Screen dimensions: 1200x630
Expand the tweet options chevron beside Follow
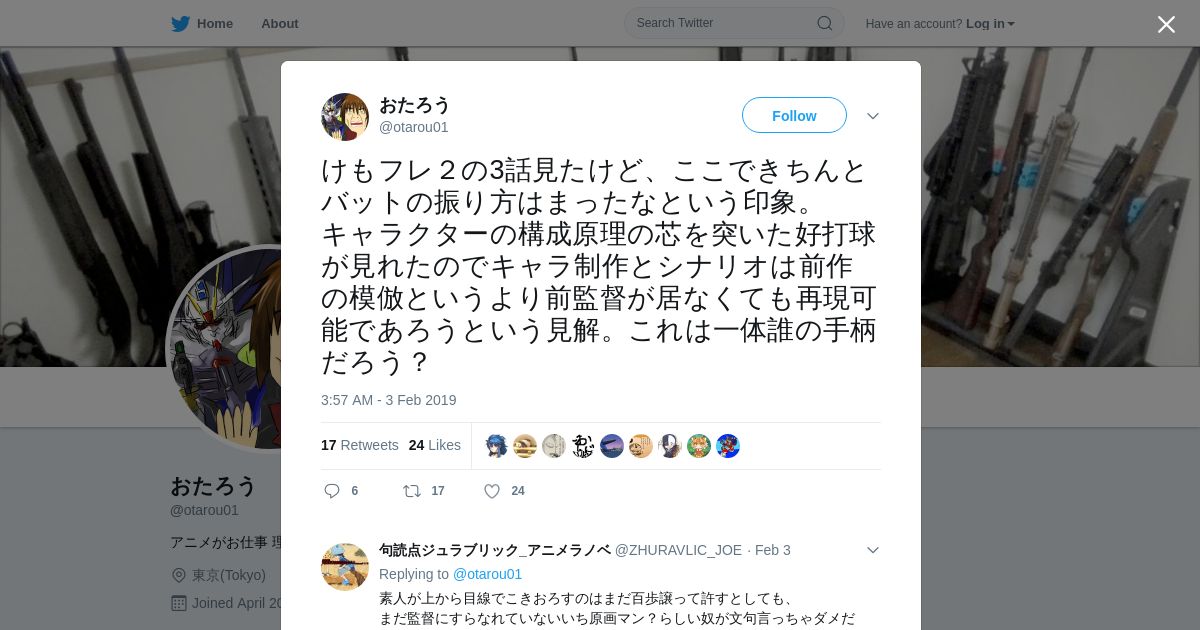click(x=873, y=116)
